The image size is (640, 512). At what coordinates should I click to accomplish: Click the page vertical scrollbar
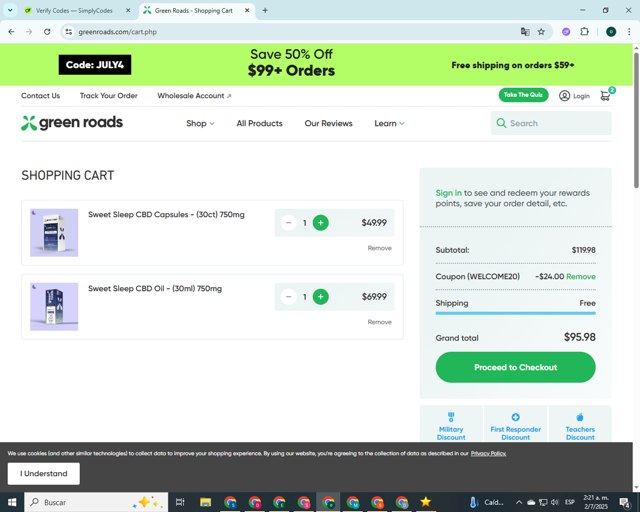(x=636, y=118)
